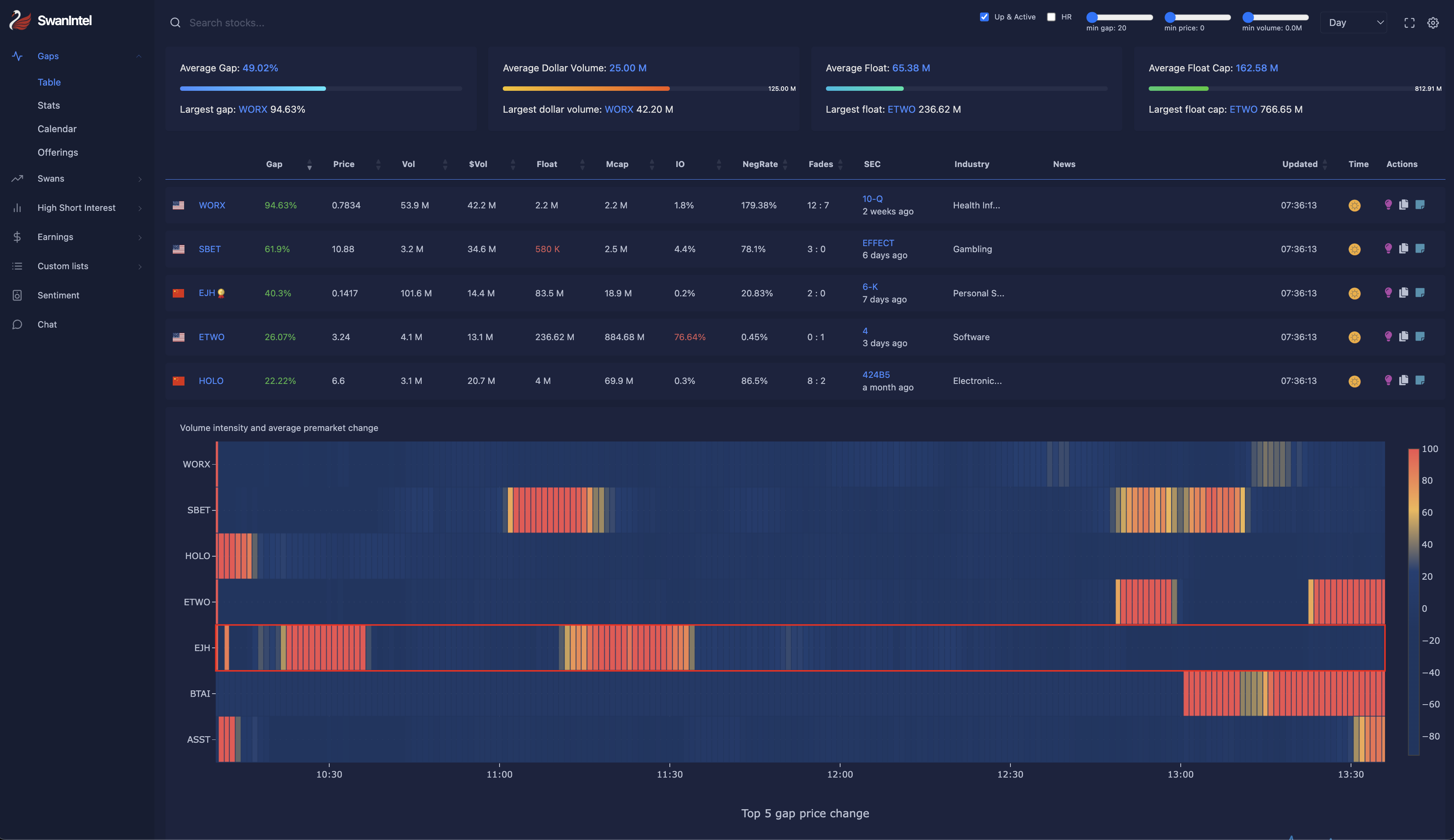Open the EFFECT SEC filing link
The height and width of the screenshot is (840, 1454).
[878, 243]
